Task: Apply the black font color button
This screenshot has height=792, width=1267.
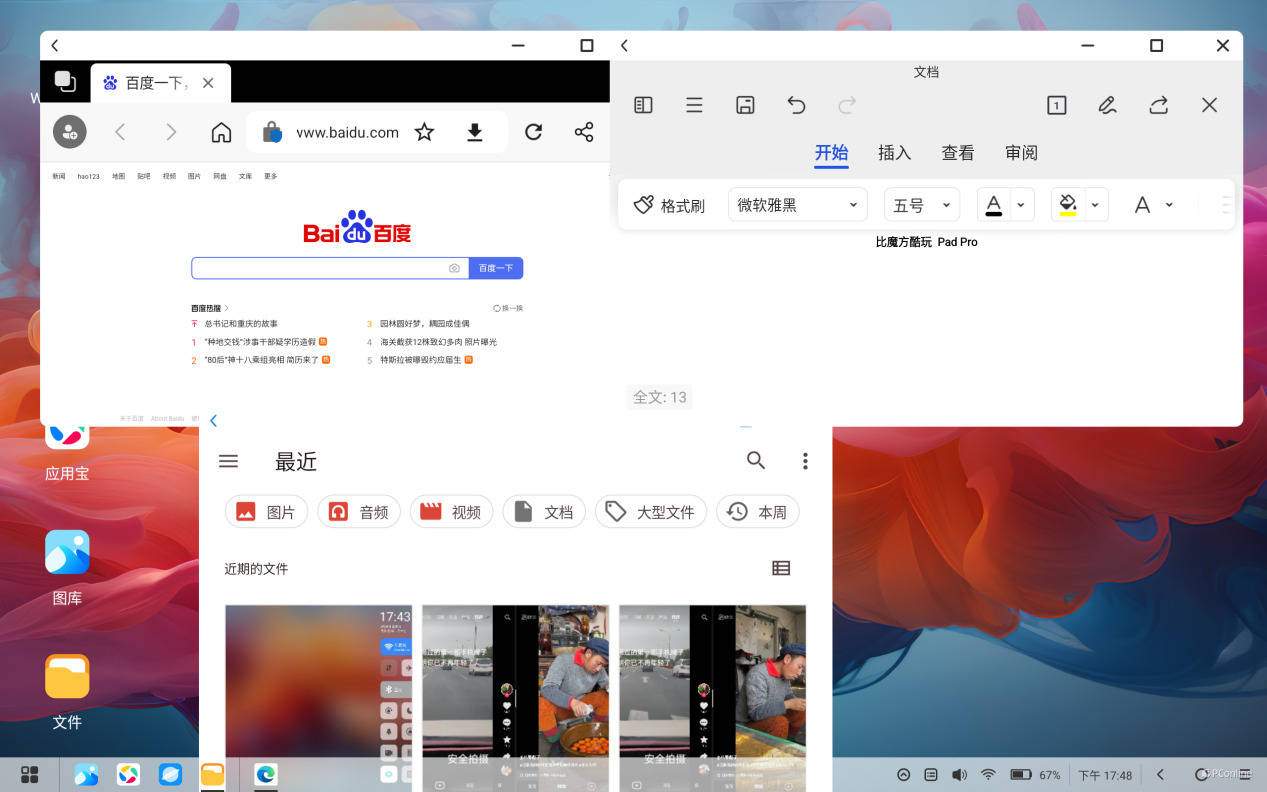Action: pos(993,205)
